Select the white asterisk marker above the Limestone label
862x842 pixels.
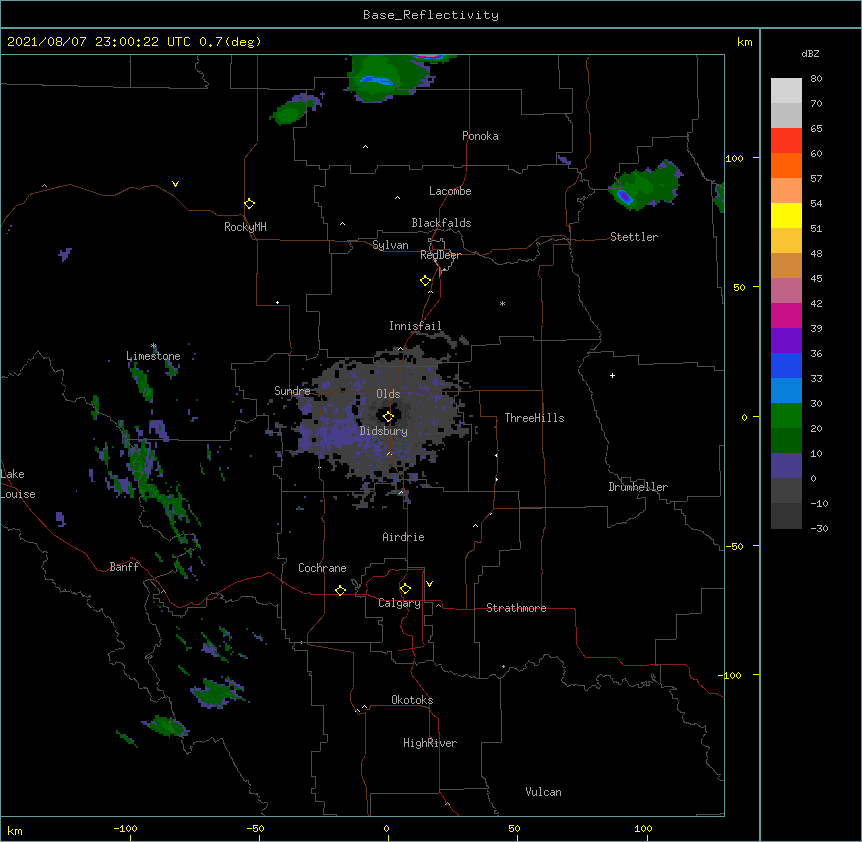(154, 346)
